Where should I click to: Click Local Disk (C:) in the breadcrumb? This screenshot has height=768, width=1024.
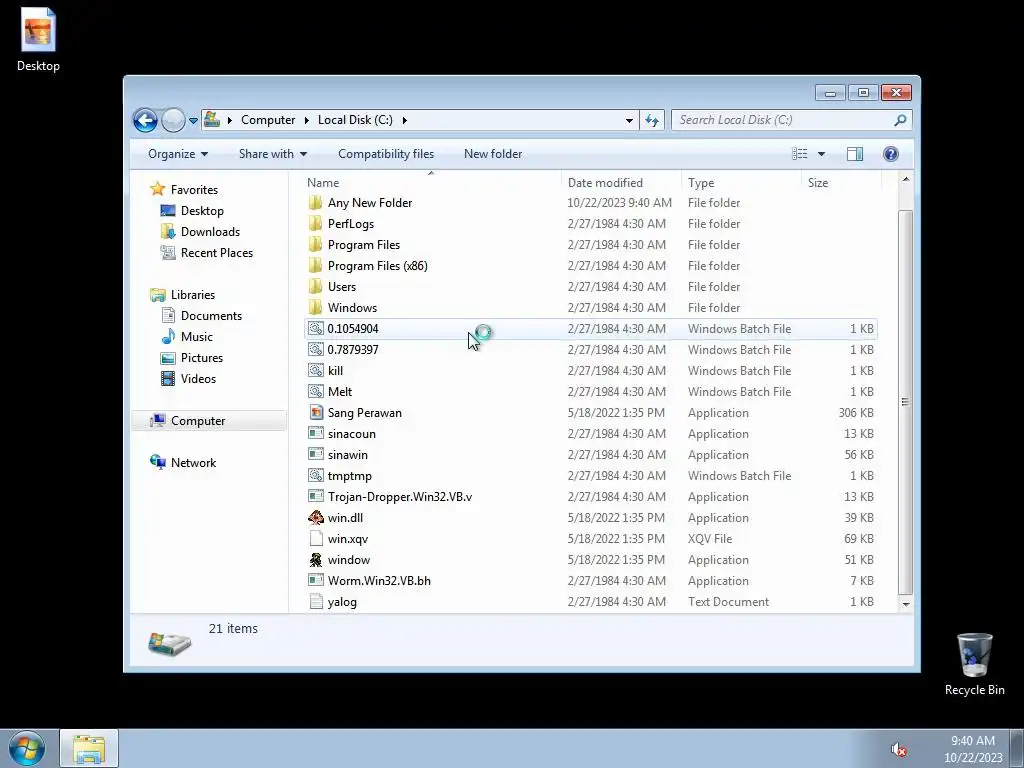tap(355, 120)
